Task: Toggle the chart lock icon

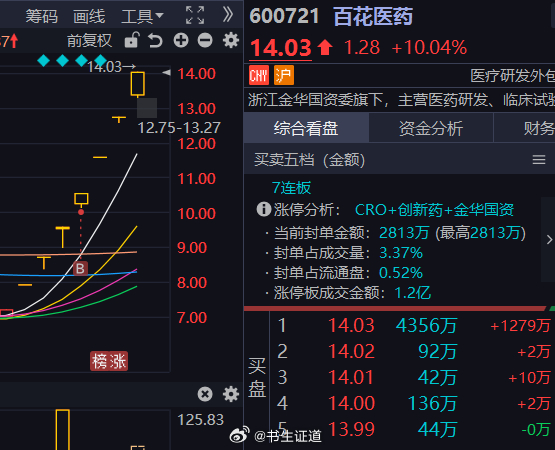Action: [132, 40]
